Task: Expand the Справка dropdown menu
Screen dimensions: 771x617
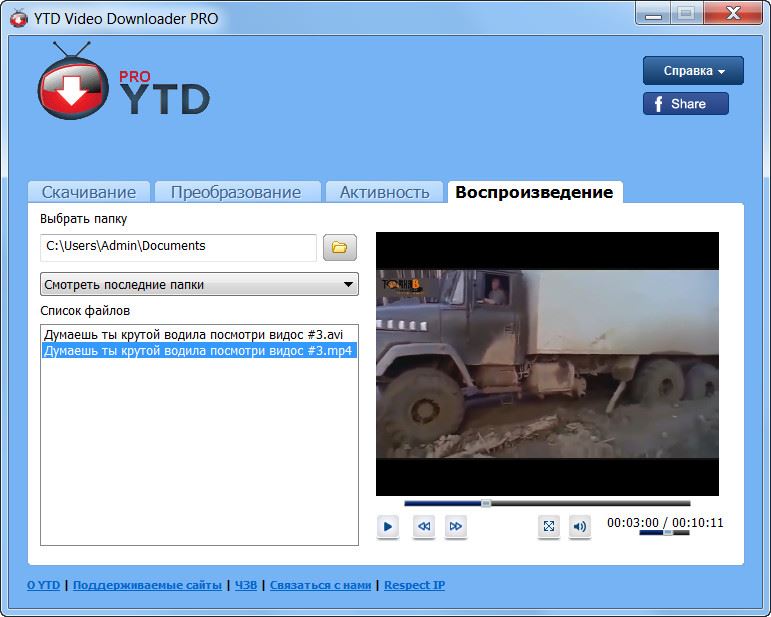Action: coord(693,71)
